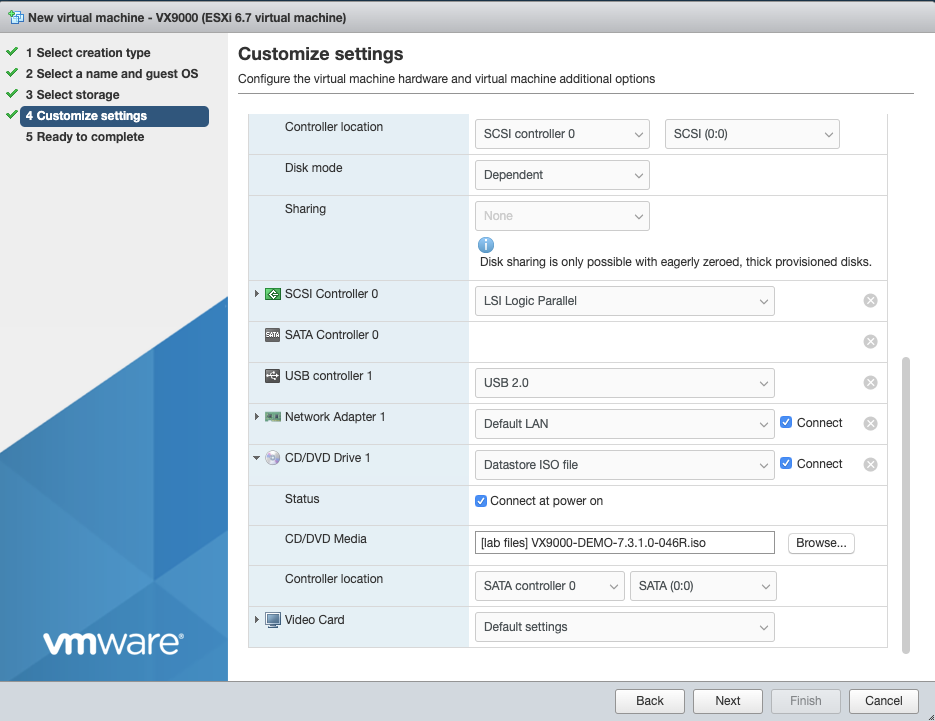The width and height of the screenshot is (935, 721).
Task: Click the Video Card monitor icon
Action: [x=273, y=620]
